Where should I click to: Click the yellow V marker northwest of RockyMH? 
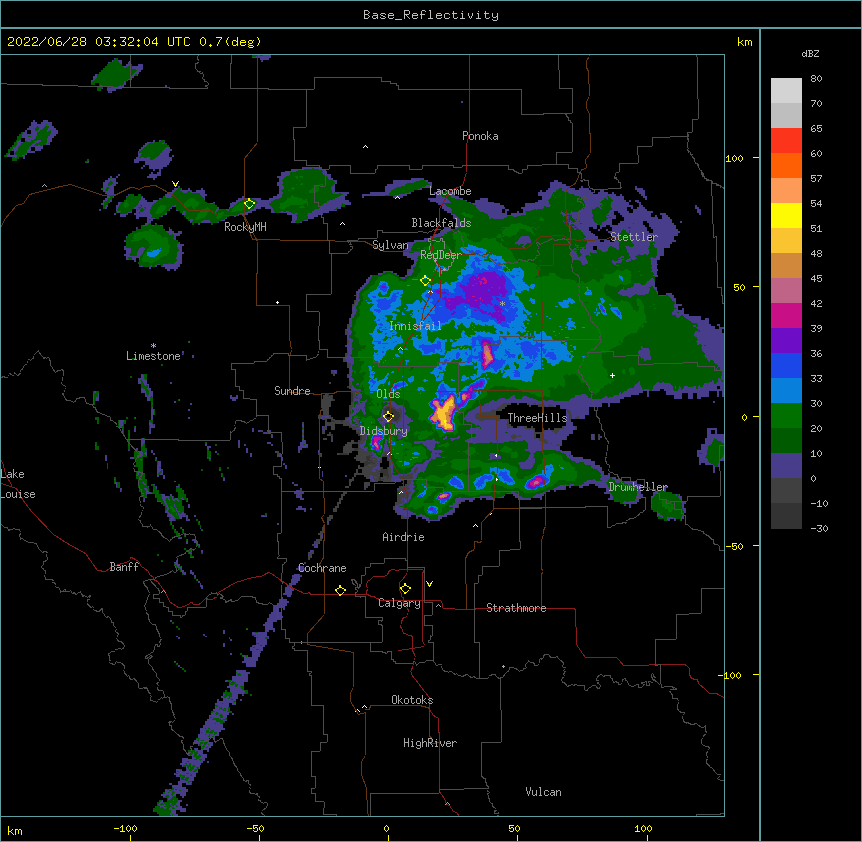pos(175,184)
